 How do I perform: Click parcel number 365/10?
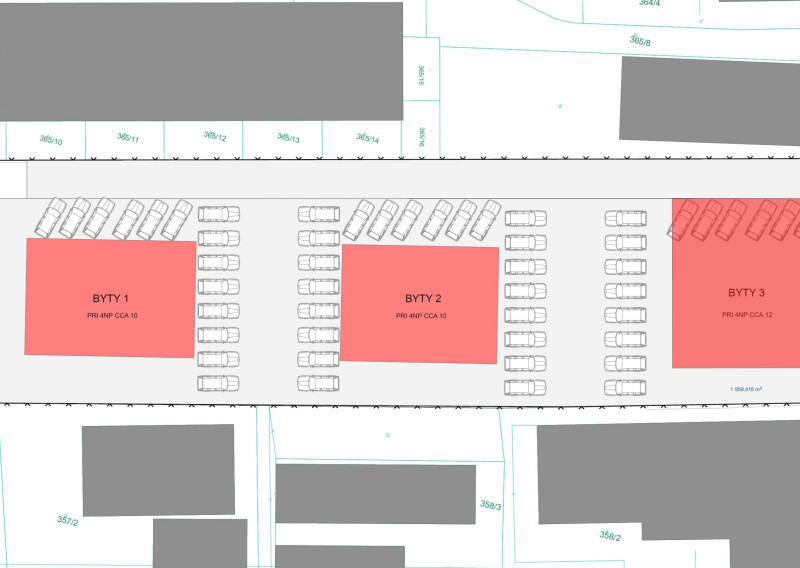pos(51,140)
